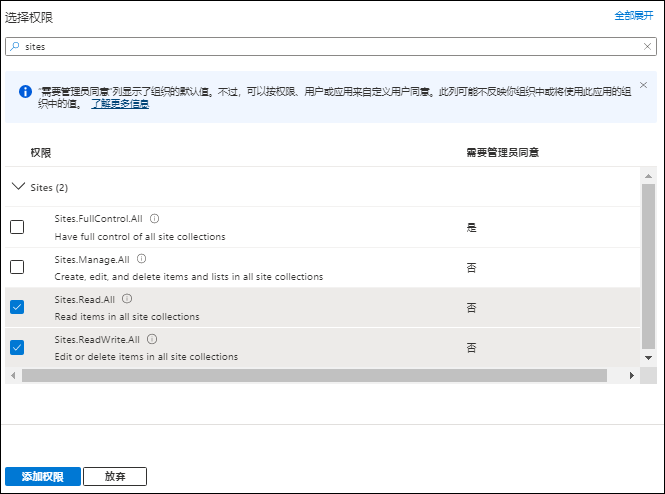Click 是 value in Sites.FullControl.All row
The image size is (665, 494).
[x=472, y=228]
